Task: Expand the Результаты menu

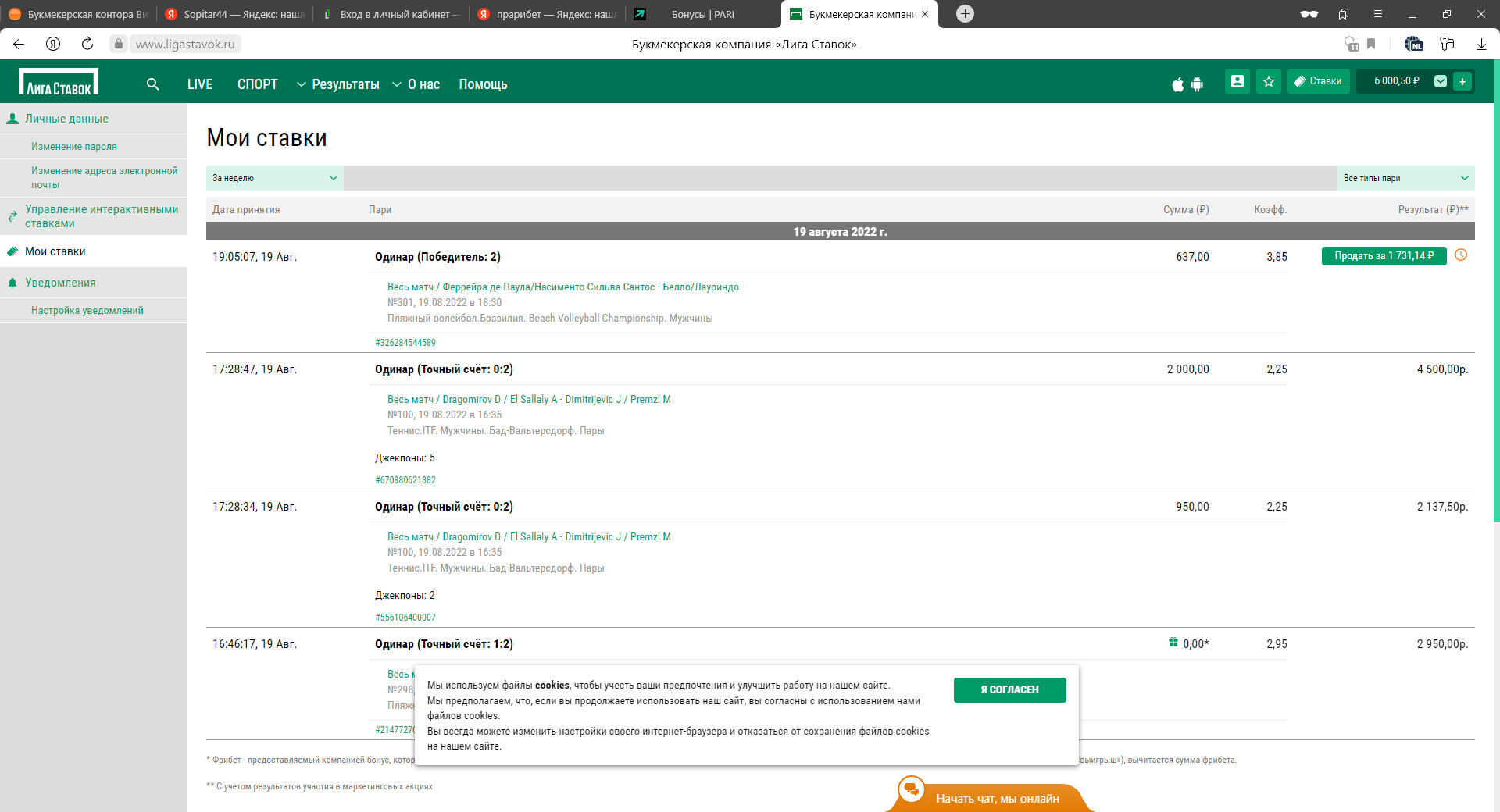Action: [338, 84]
